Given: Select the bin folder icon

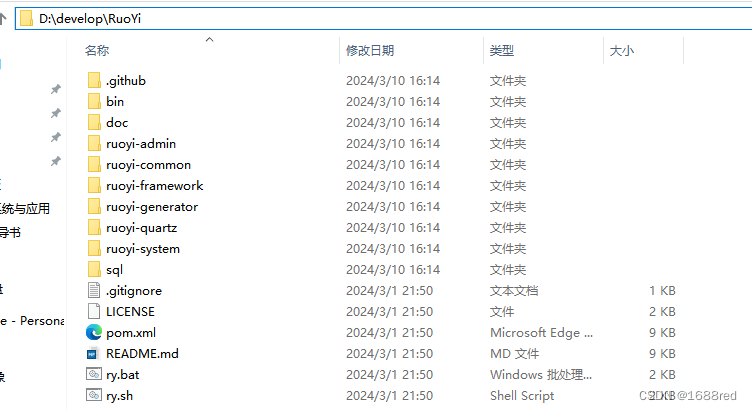Looking at the screenshot, I should click(x=94, y=102).
